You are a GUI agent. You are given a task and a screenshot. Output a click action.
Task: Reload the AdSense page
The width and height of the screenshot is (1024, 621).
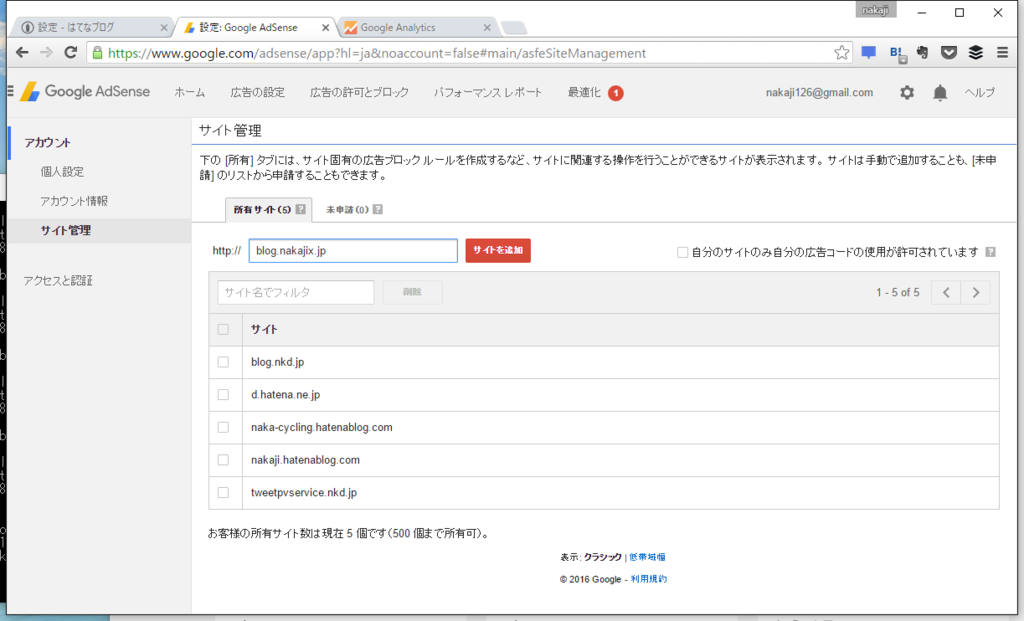pos(71,53)
